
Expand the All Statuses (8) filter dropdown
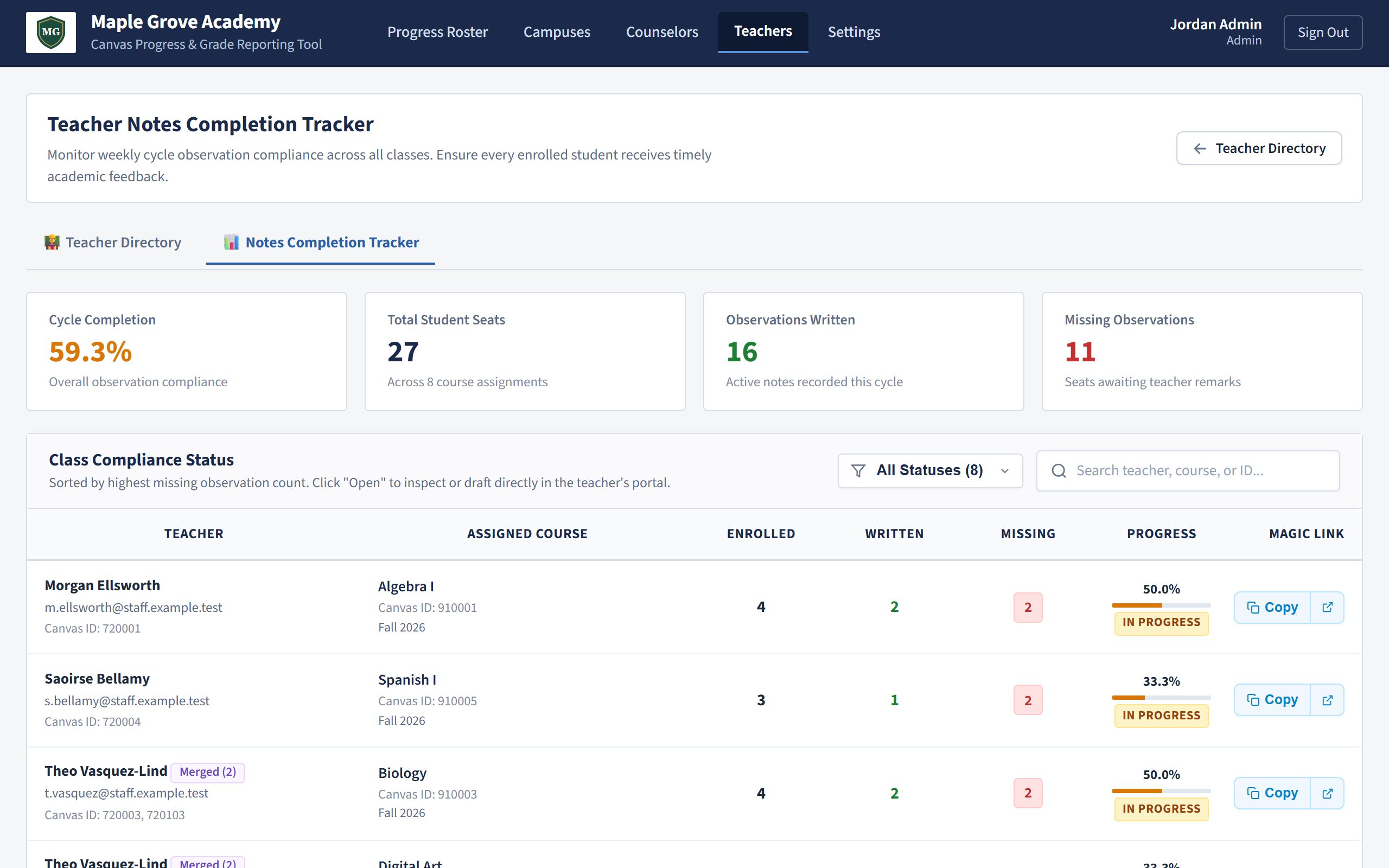930,471
